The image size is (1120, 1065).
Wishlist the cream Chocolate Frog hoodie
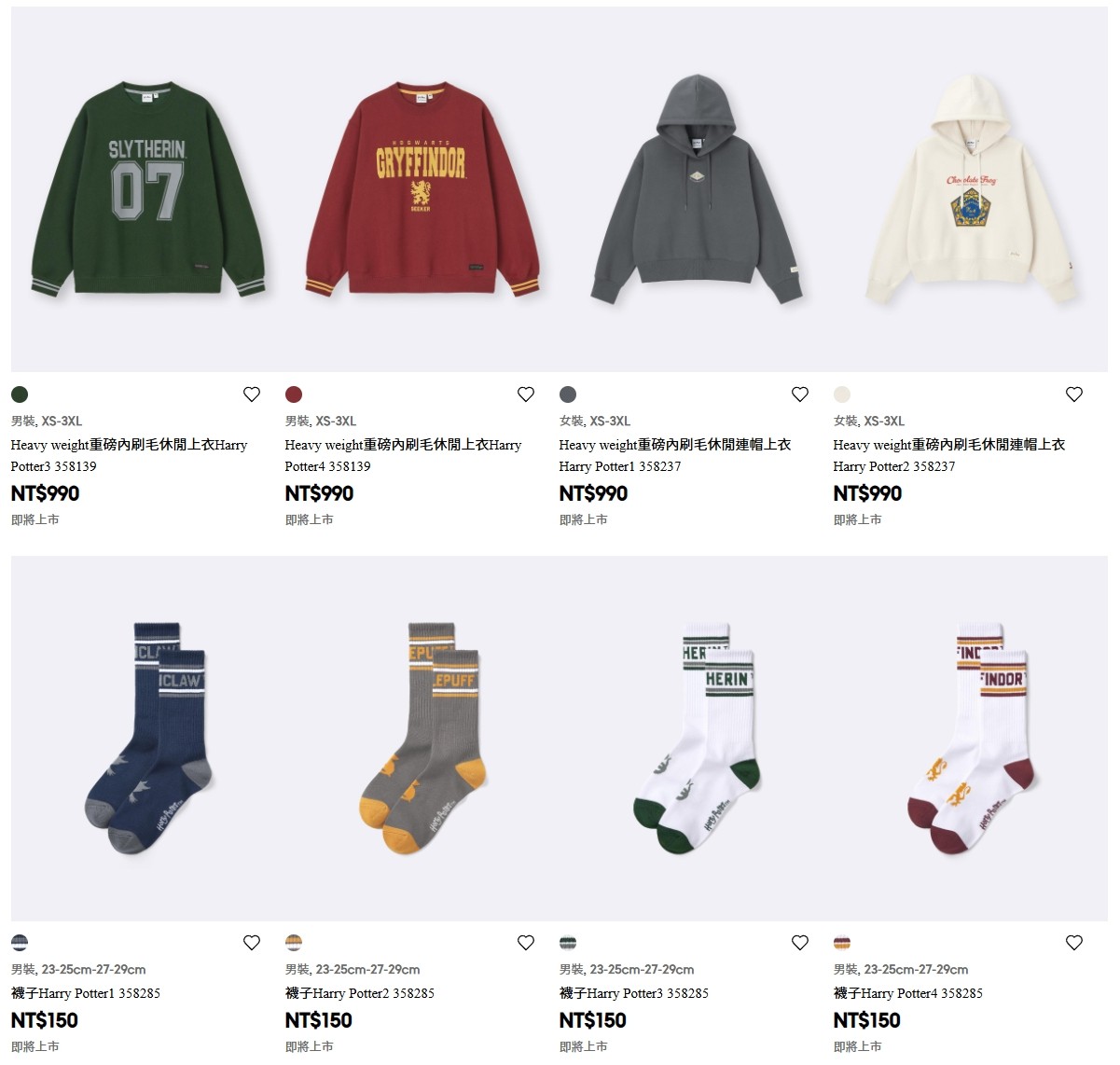[x=1074, y=394]
